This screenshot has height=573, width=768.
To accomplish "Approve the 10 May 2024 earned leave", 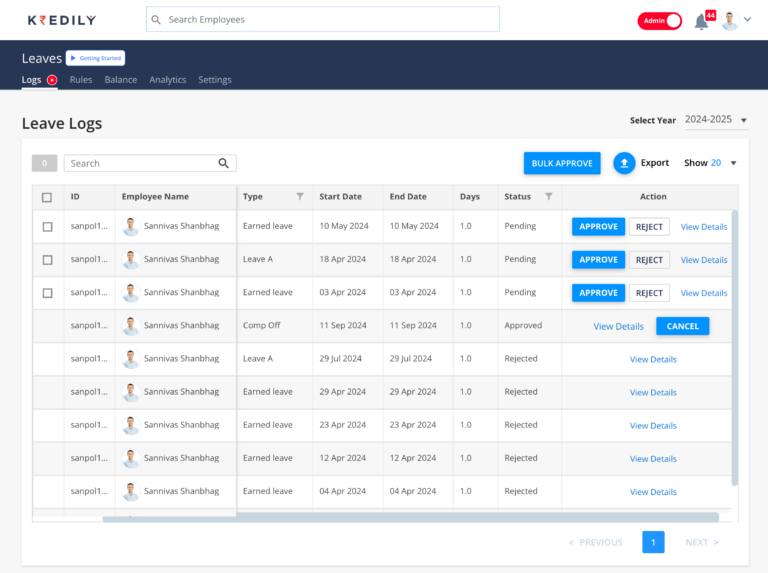I will point(598,227).
